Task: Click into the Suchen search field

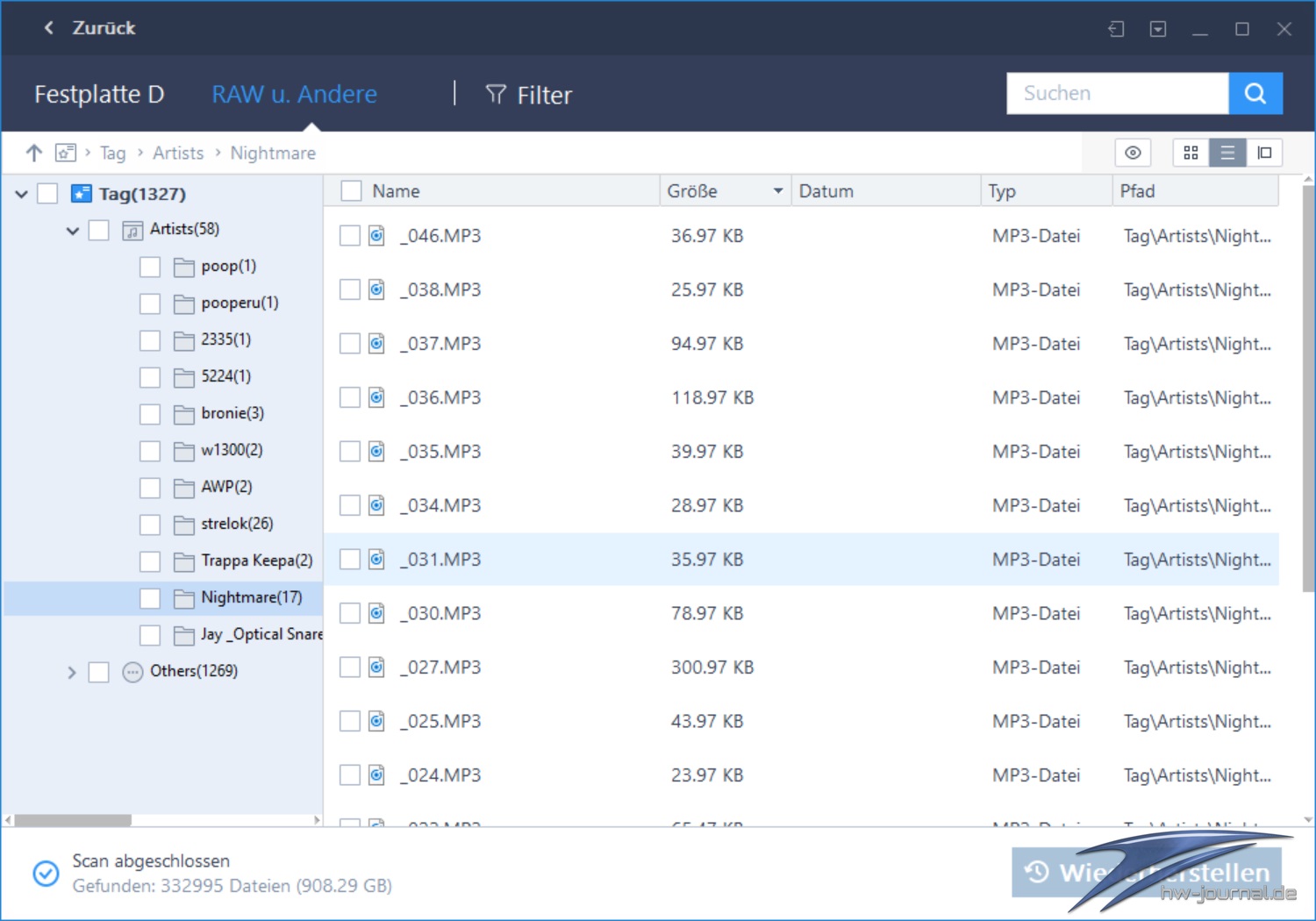Action: point(1116,94)
